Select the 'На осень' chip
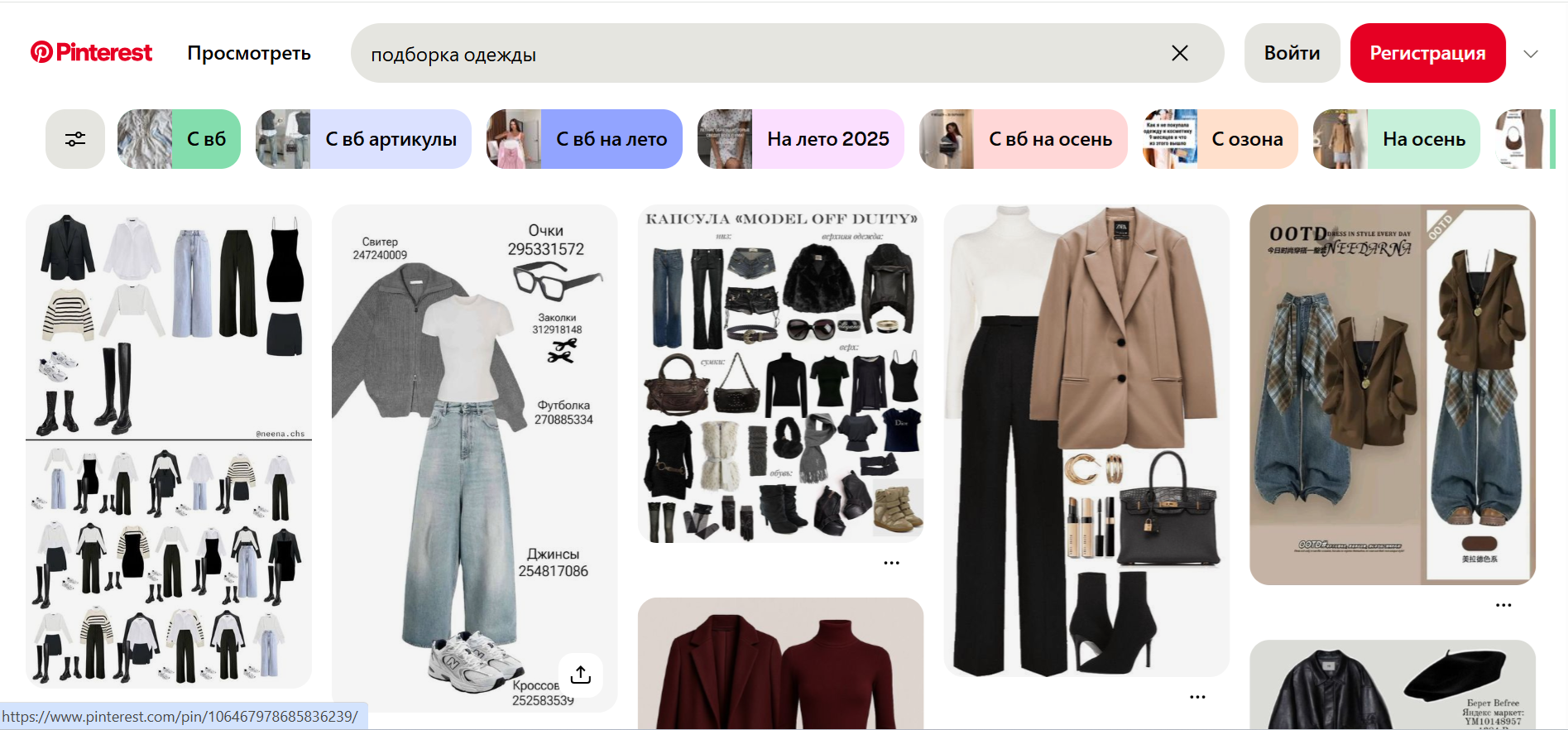This screenshot has height=730, width=1568. [x=1396, y=139]
